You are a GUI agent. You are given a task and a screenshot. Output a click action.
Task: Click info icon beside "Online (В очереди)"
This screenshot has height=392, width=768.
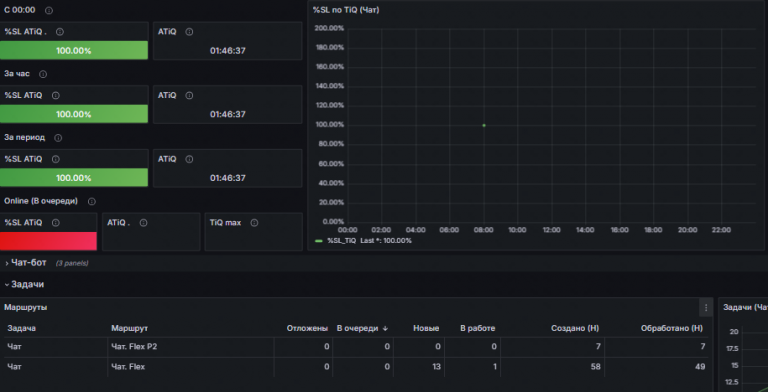point(92,201)
